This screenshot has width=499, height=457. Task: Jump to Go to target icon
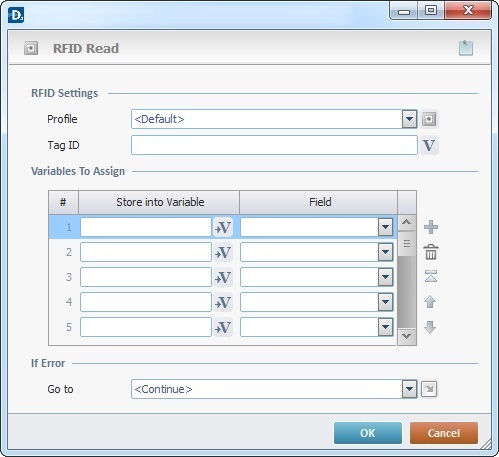point(429,389)
